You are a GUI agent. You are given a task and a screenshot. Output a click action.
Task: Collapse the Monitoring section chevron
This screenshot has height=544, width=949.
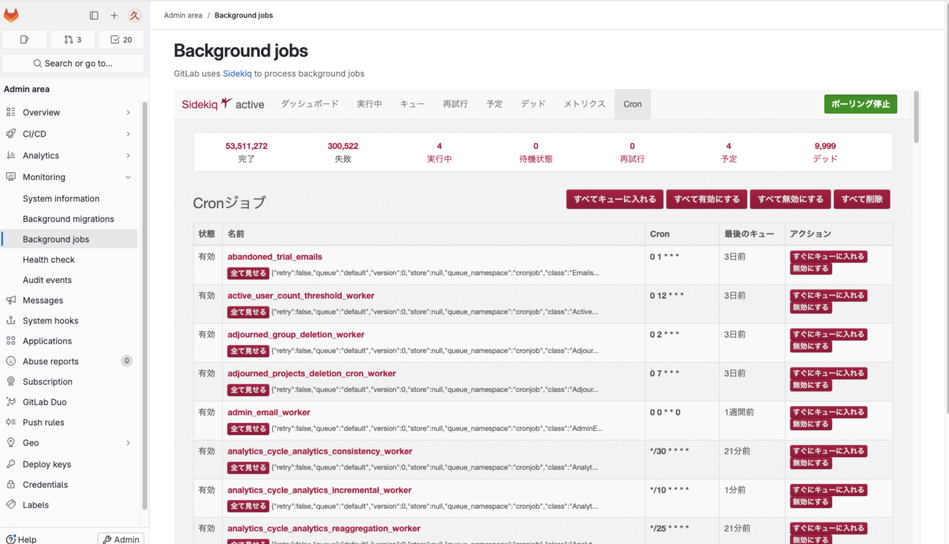pos(128,177)
